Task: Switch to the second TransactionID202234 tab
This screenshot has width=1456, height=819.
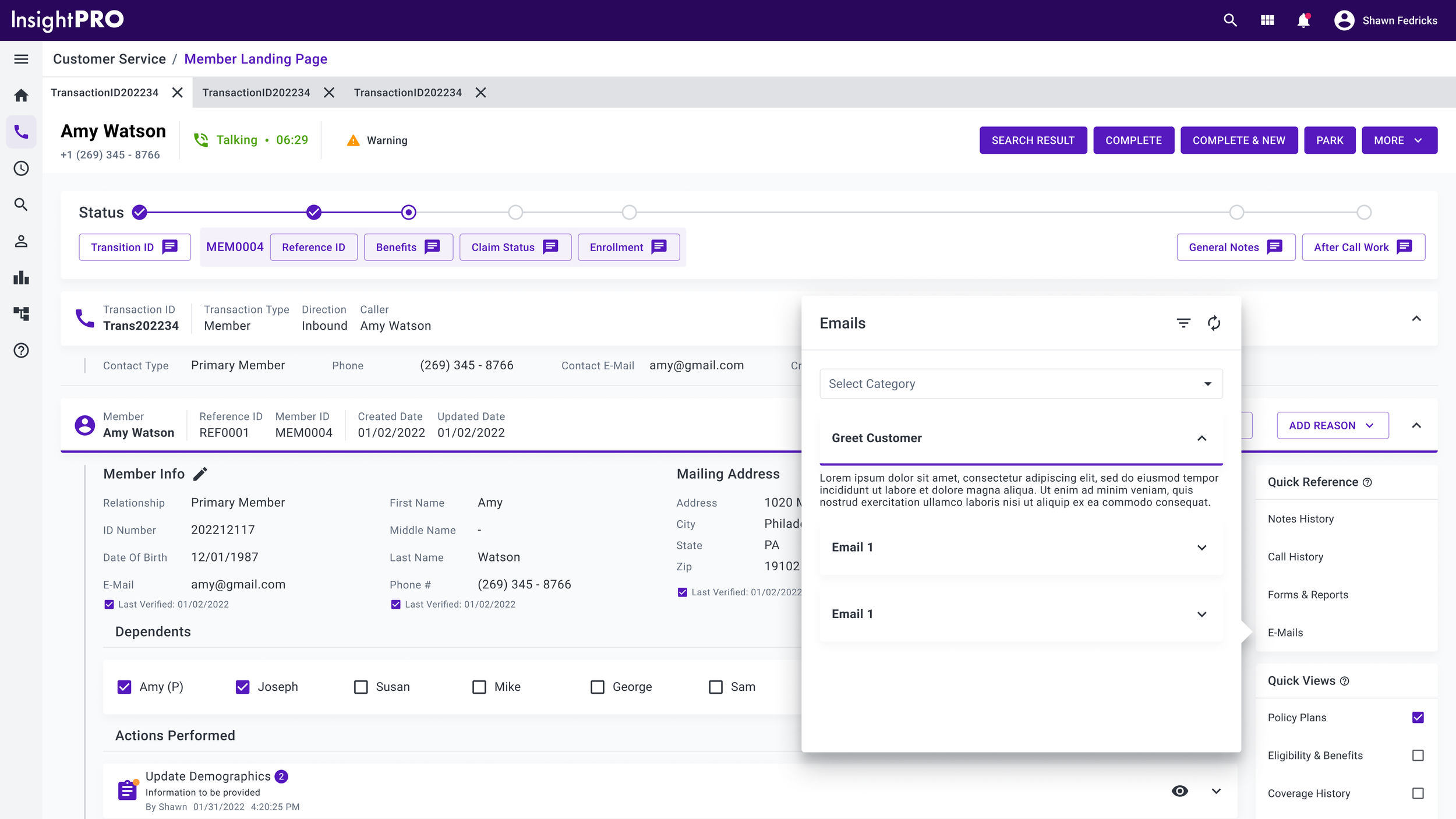Action: (256, 93)
